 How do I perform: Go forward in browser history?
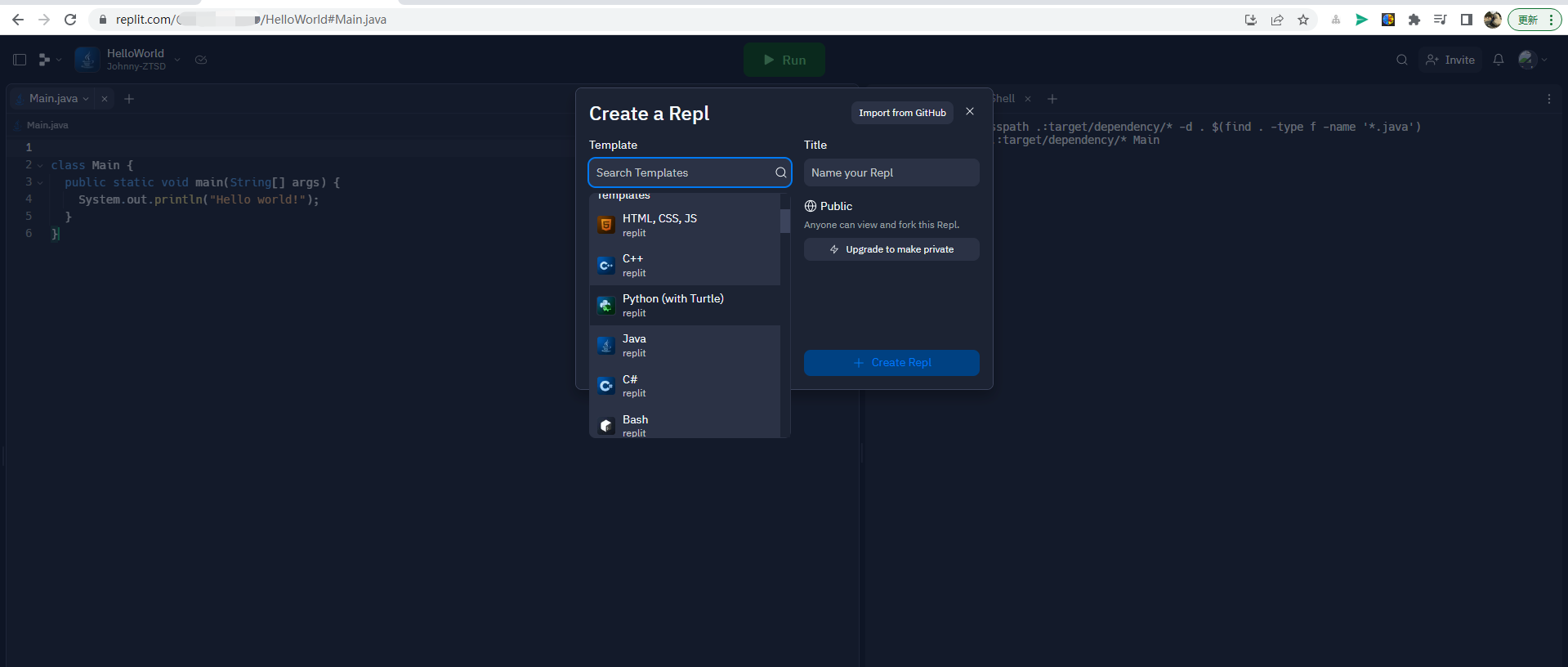(x=44, y=20)
